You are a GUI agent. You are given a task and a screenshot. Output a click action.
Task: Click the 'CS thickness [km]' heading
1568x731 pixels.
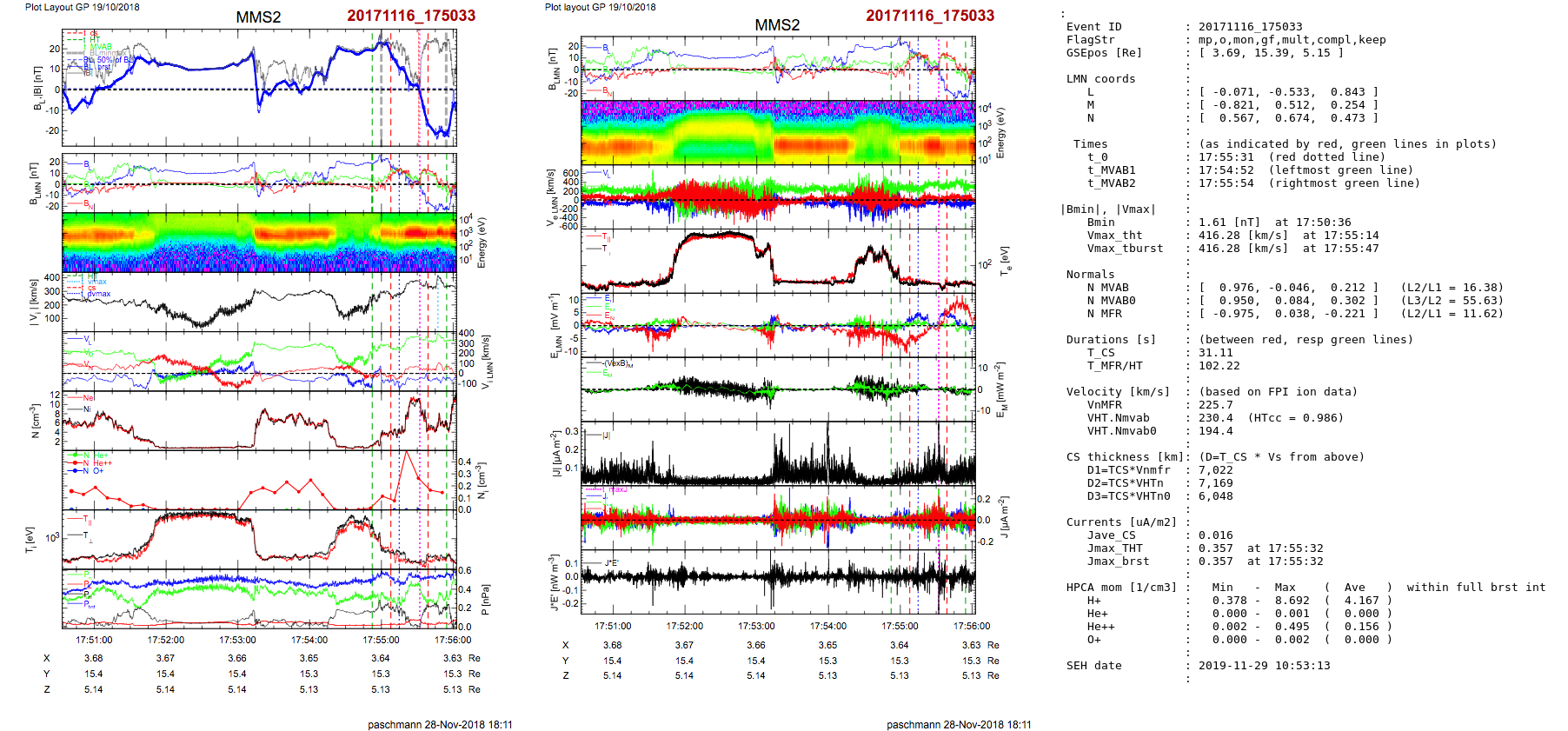point(1125,457)
